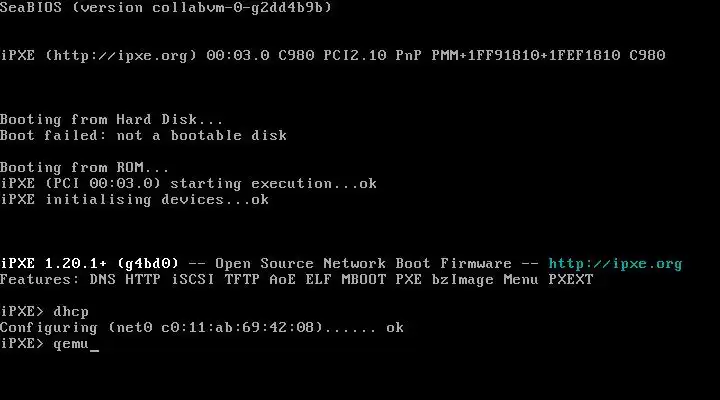Click the word 'PXEXT' in features list

pyautogui.click(x=571, y=280)
